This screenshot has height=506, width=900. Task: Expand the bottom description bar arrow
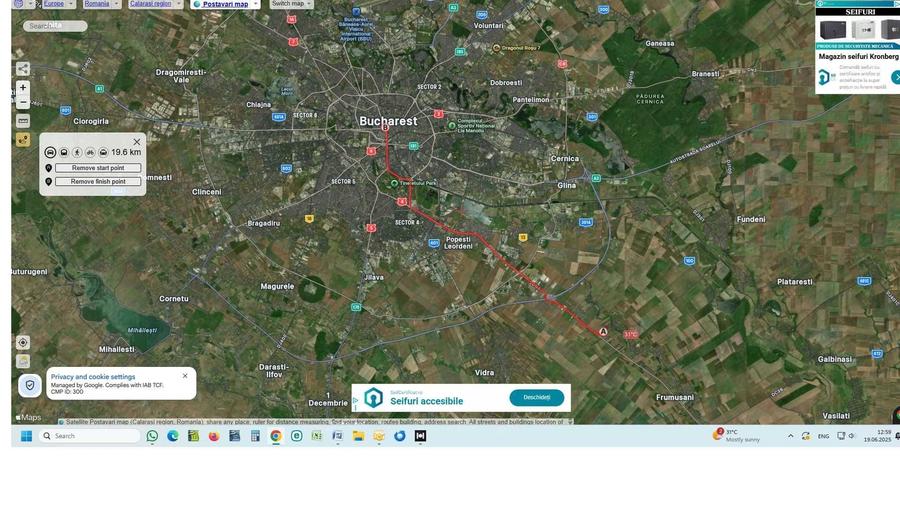pos(570,422)
